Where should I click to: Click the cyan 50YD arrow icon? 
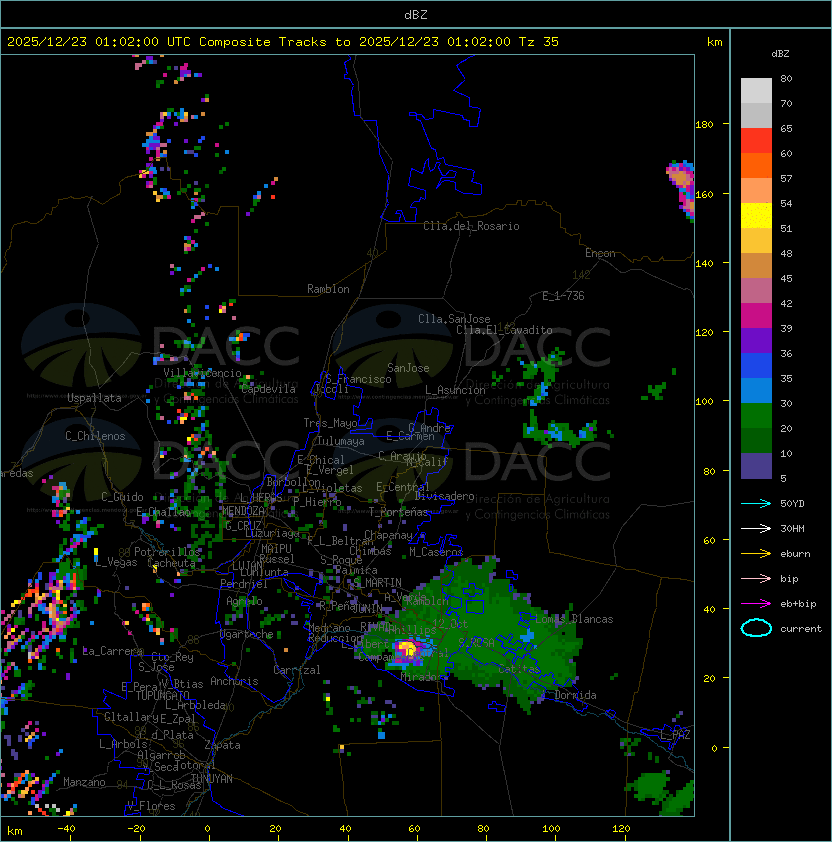[756, 504]
